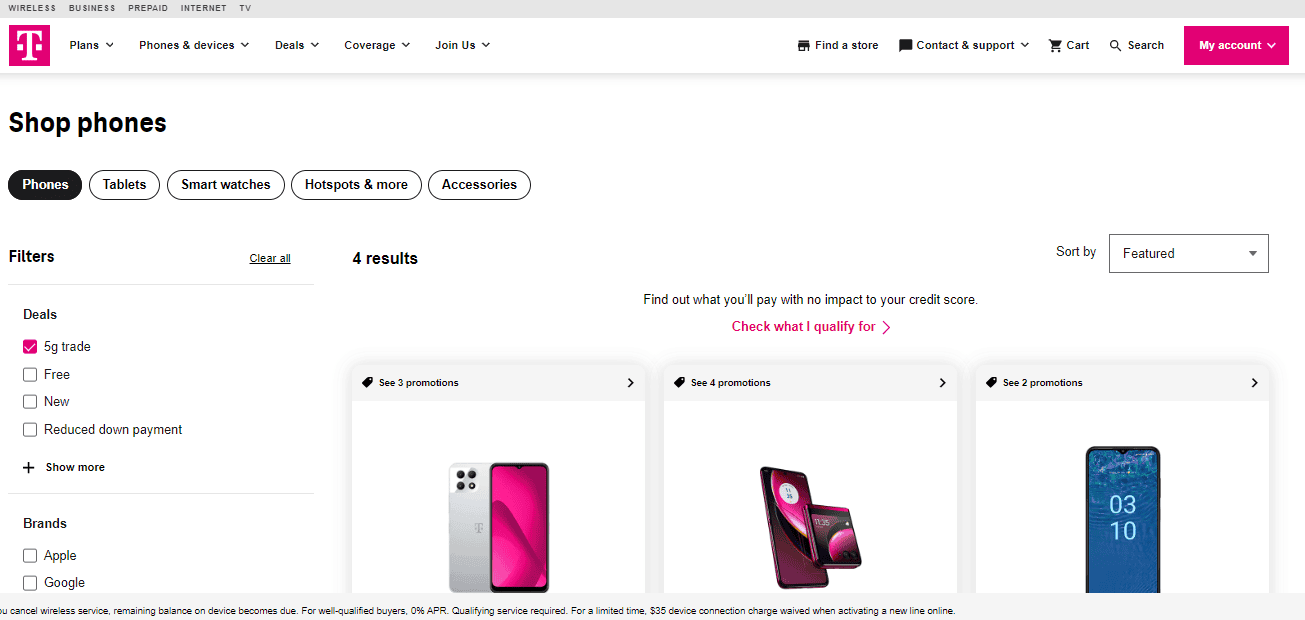Open the 4 promotions arrow

pyautogui.click(x=942, y=382)
